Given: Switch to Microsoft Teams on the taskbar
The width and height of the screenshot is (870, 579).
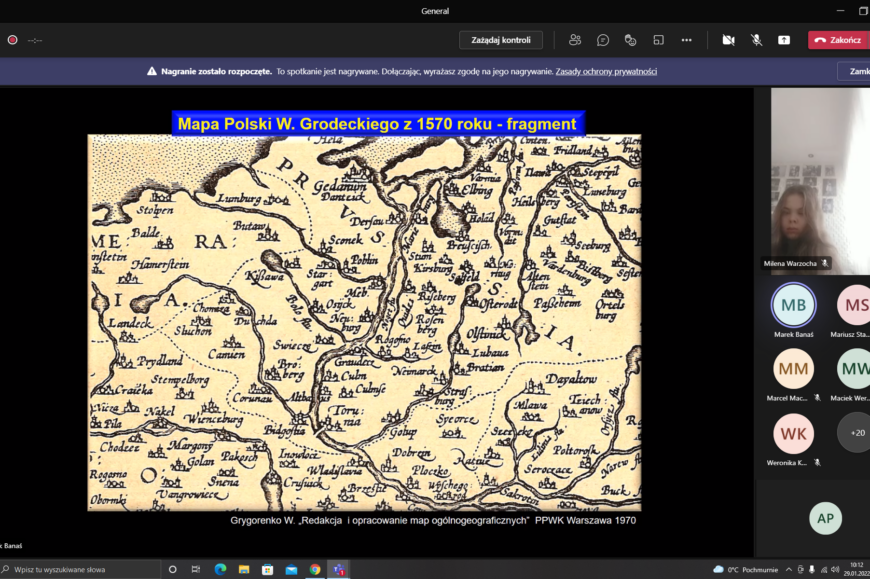Looking at the screenshot, I should click(339, 570).
